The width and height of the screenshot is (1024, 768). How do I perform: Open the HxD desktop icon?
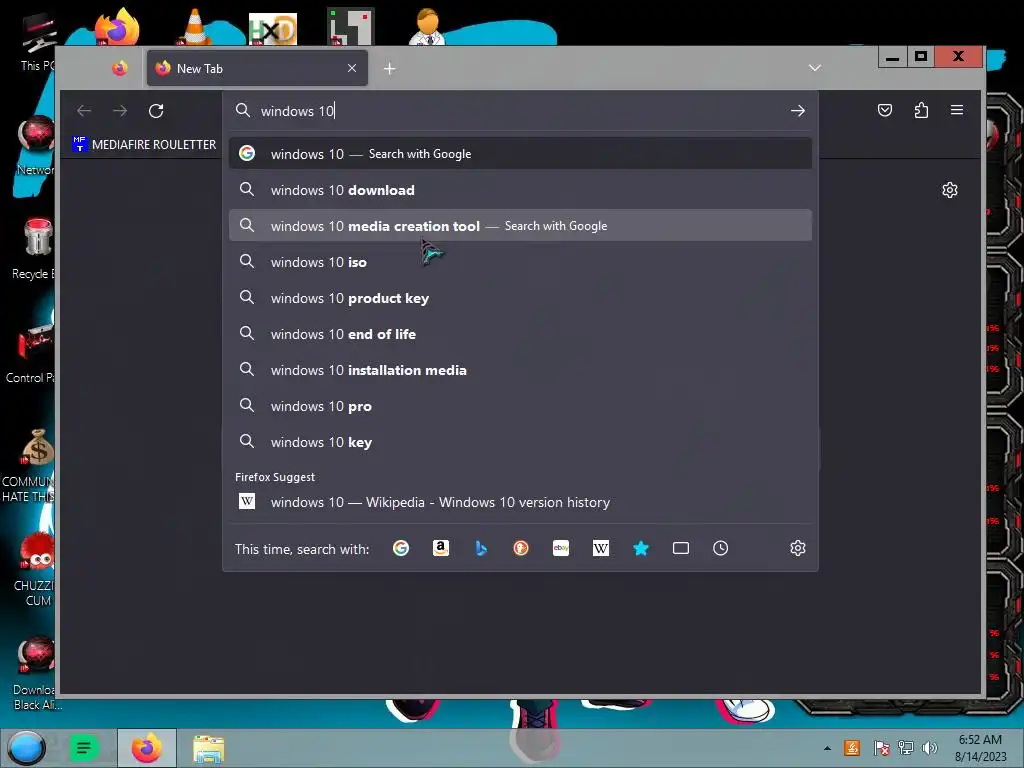273,29
